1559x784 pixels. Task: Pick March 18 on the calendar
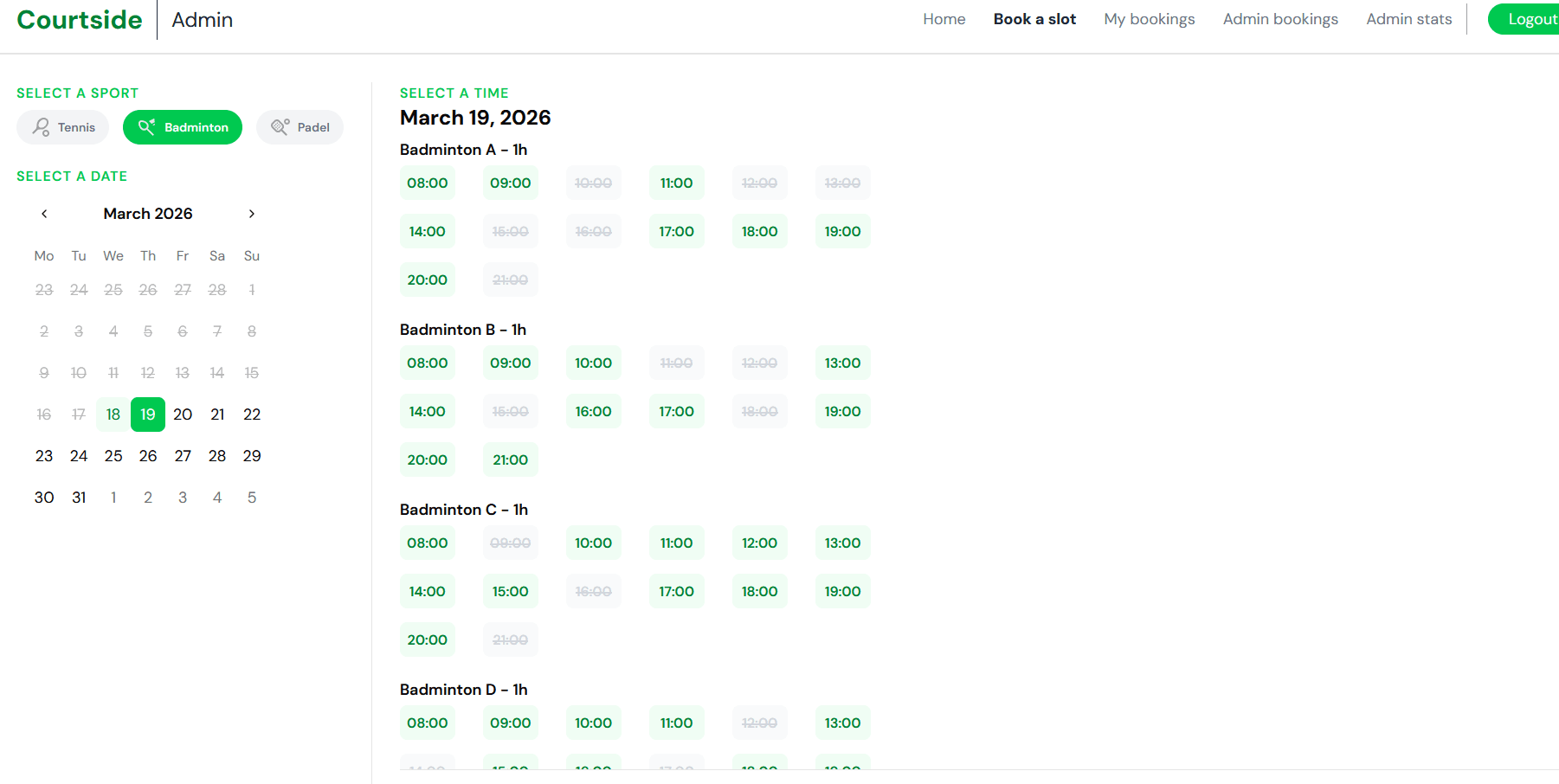tap(113, 414)
